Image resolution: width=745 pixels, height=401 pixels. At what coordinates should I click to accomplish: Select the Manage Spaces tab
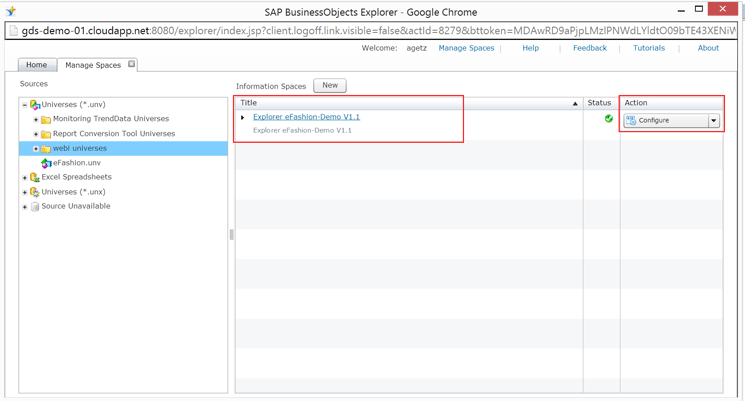tap(93, 65)
